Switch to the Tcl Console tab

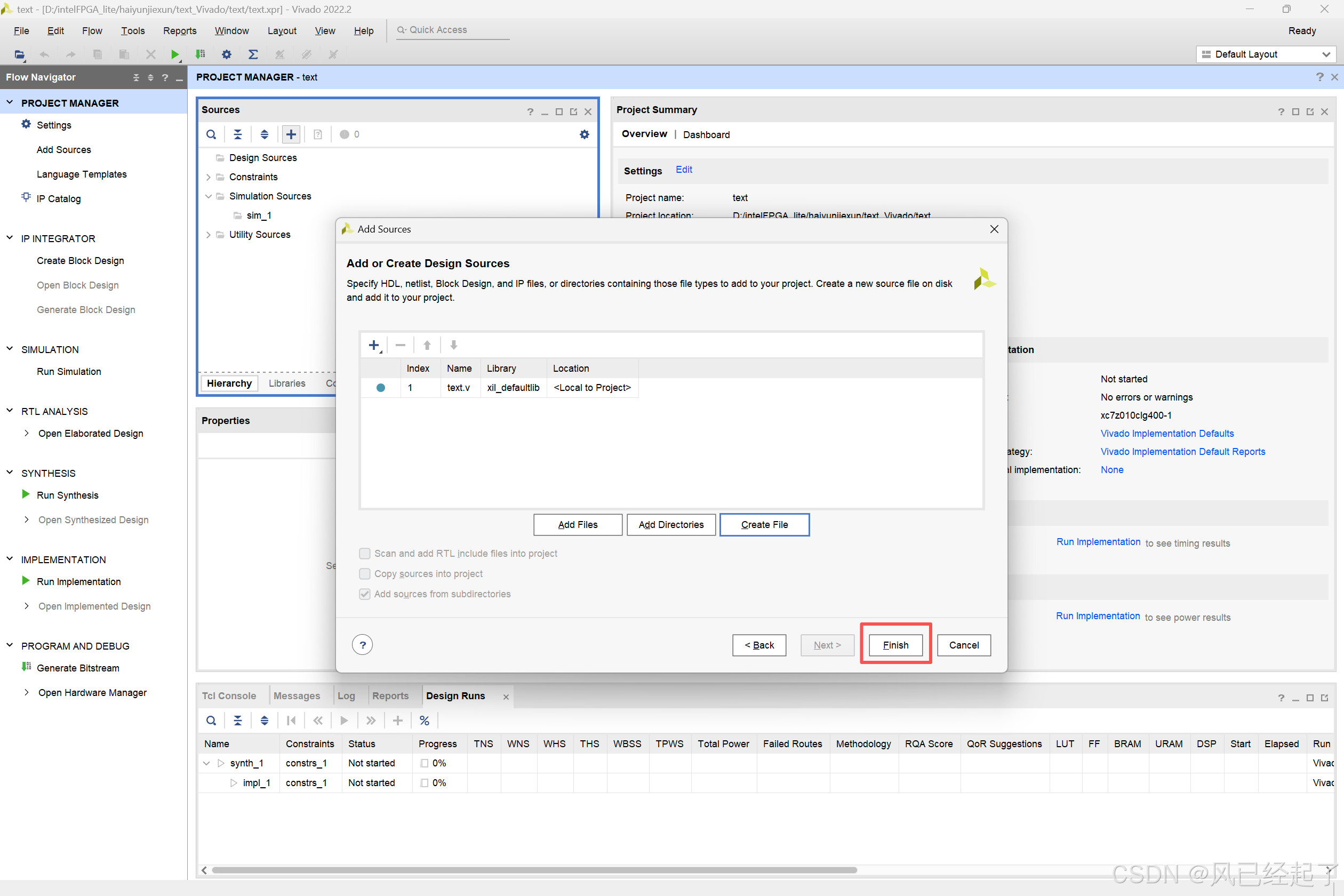click(229, 695)
